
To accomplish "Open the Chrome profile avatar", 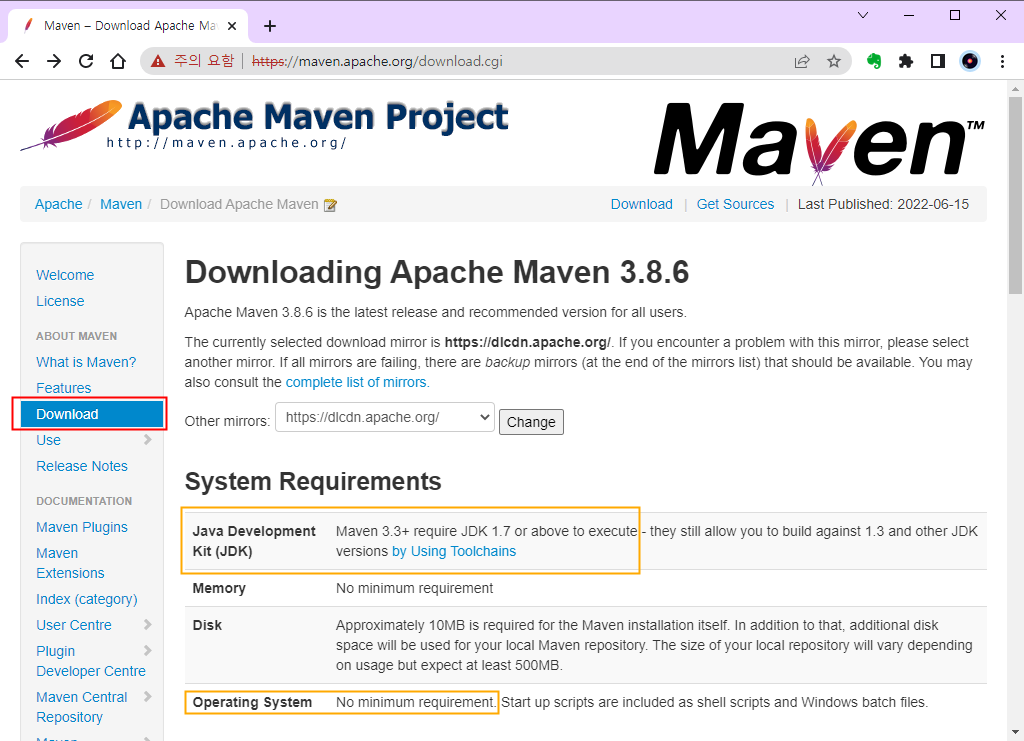I will pyautogui.click(x=970, y=61).
